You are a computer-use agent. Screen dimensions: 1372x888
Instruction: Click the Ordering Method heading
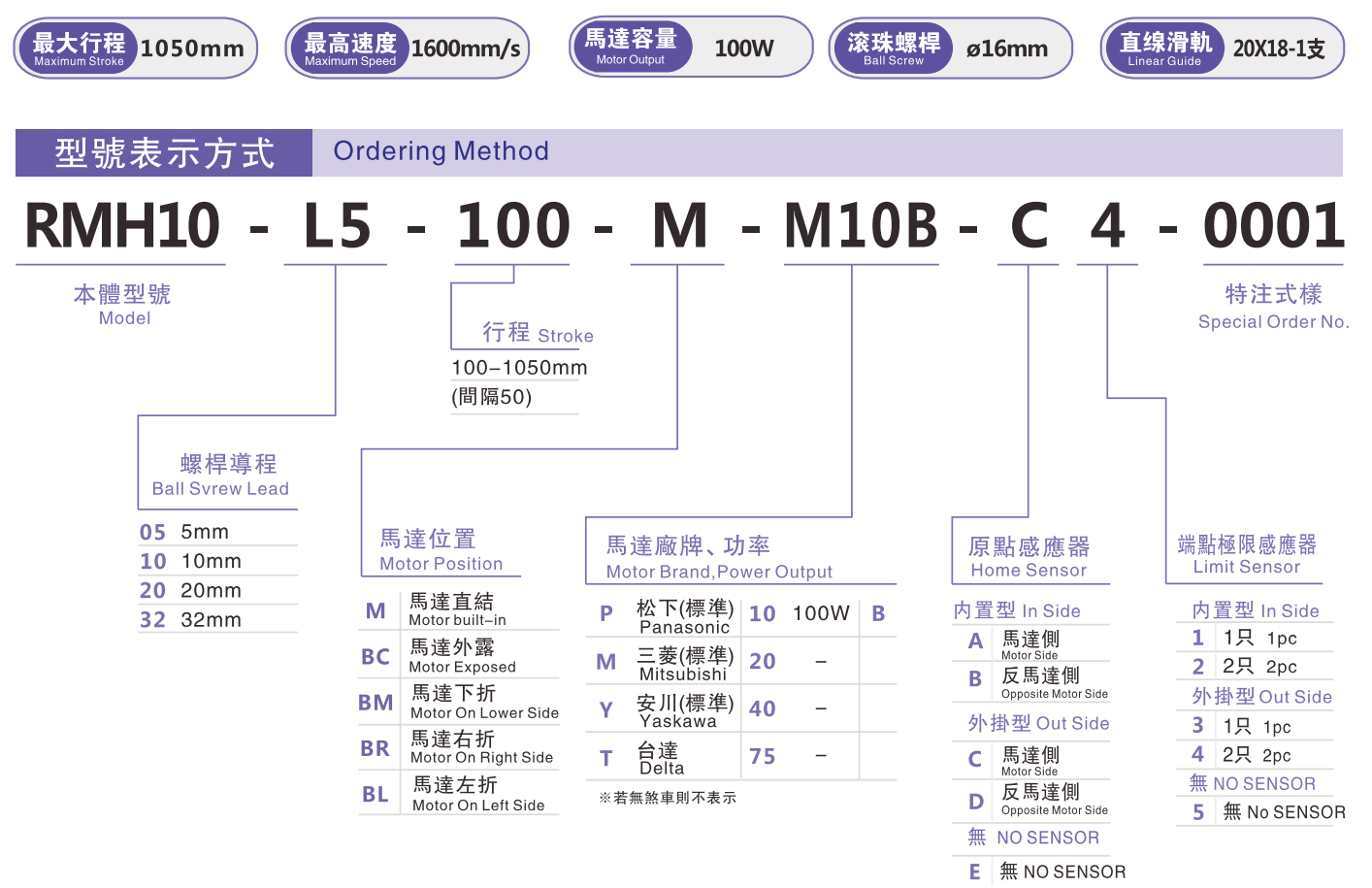441,151
